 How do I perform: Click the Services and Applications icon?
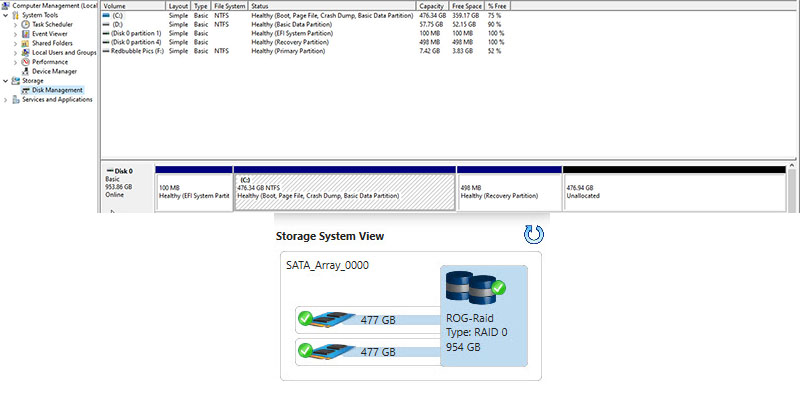(x=16, y=100)
